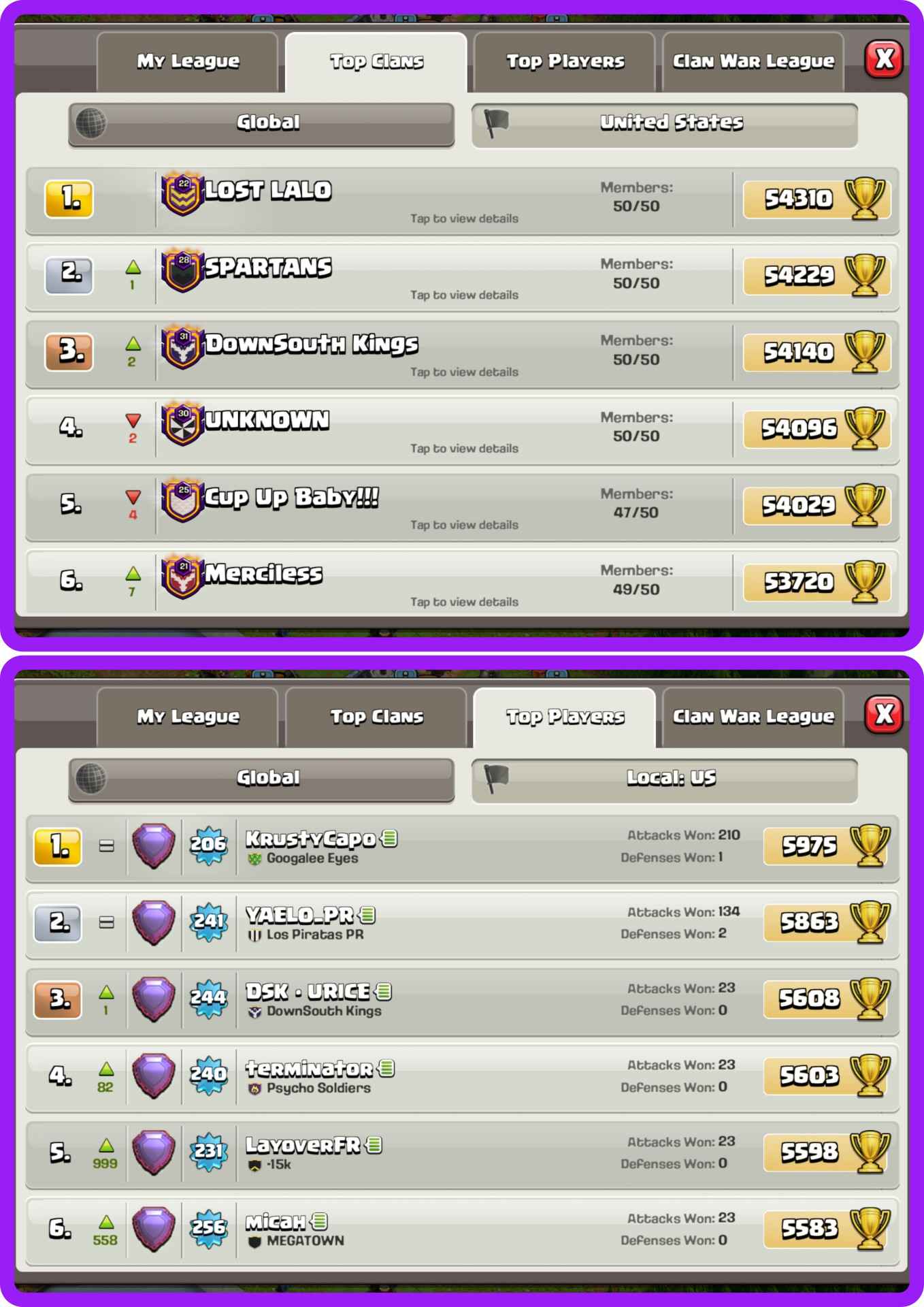Click the globe icon in top Global button
924x1307 pixels.
point(90,123)
